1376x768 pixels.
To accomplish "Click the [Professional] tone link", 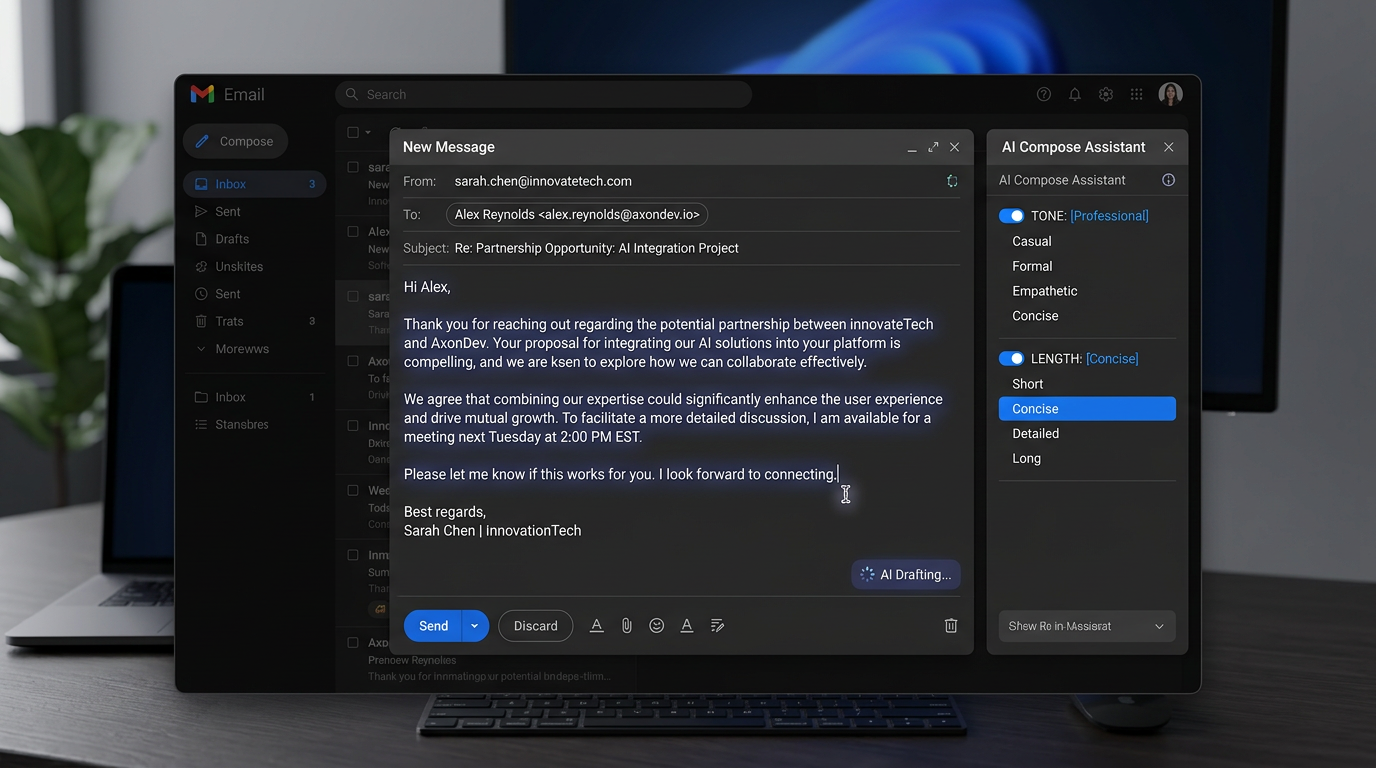I will coord(1109,216).
